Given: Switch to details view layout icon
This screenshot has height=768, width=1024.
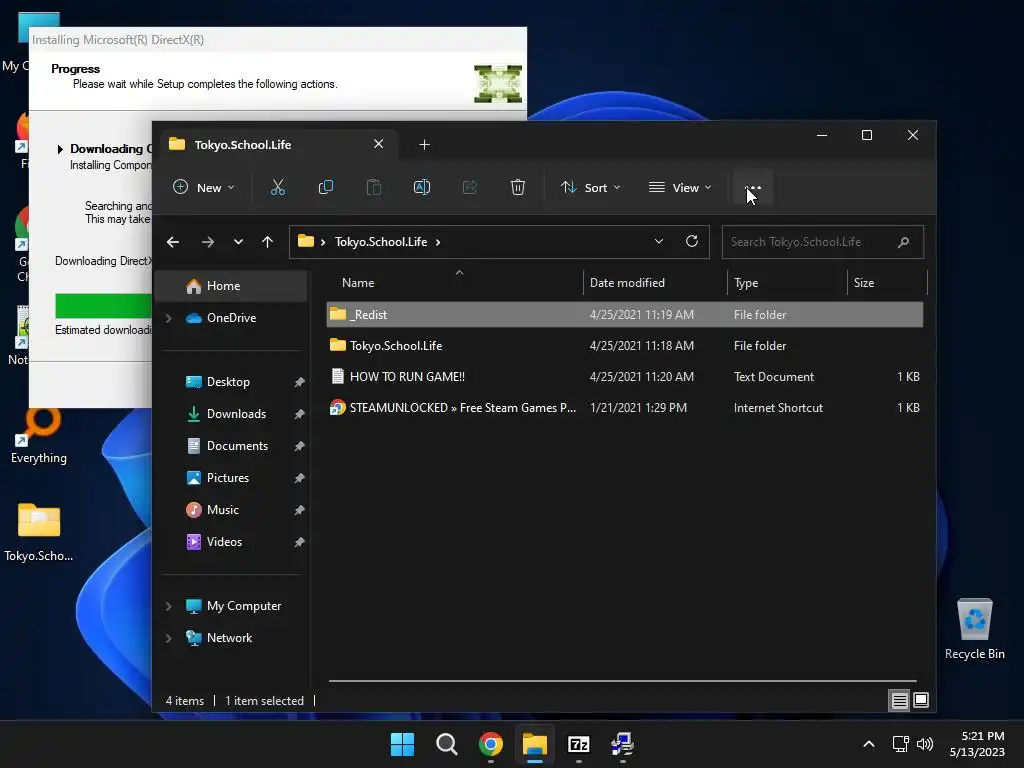Looking at the screenshot, I should coord(899,701).
